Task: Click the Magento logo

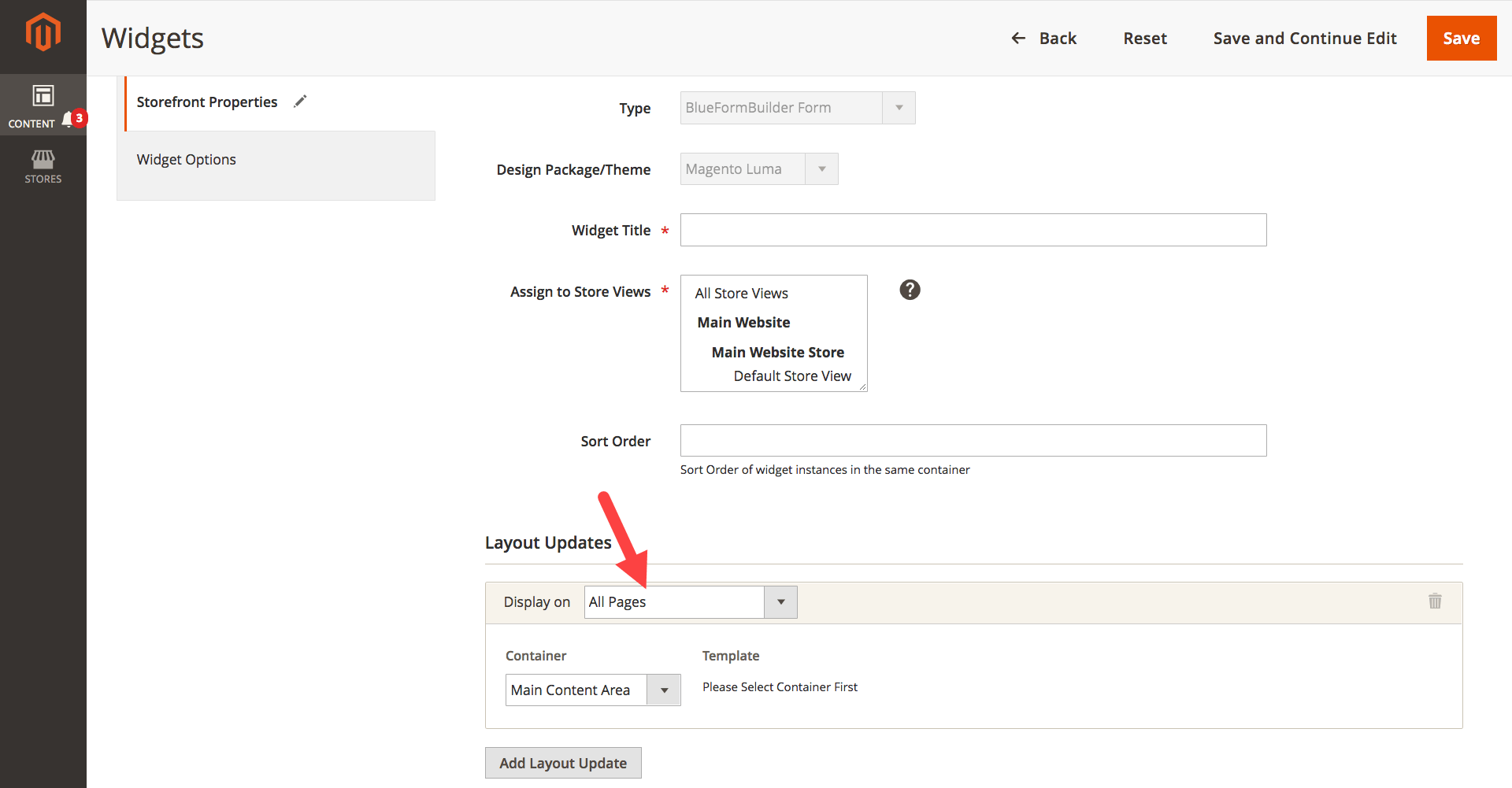Action: coord(43,33)
